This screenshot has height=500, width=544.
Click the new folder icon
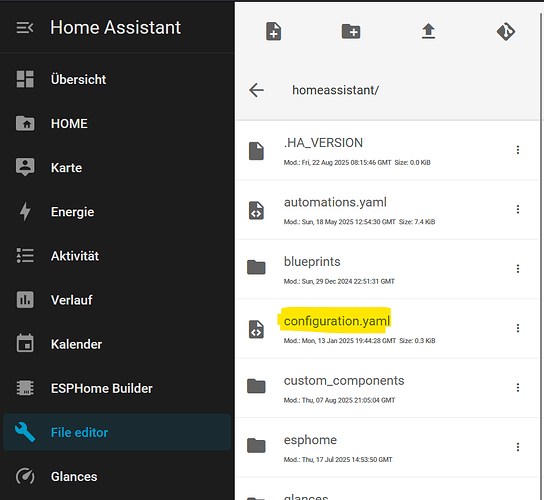(351, 32)
